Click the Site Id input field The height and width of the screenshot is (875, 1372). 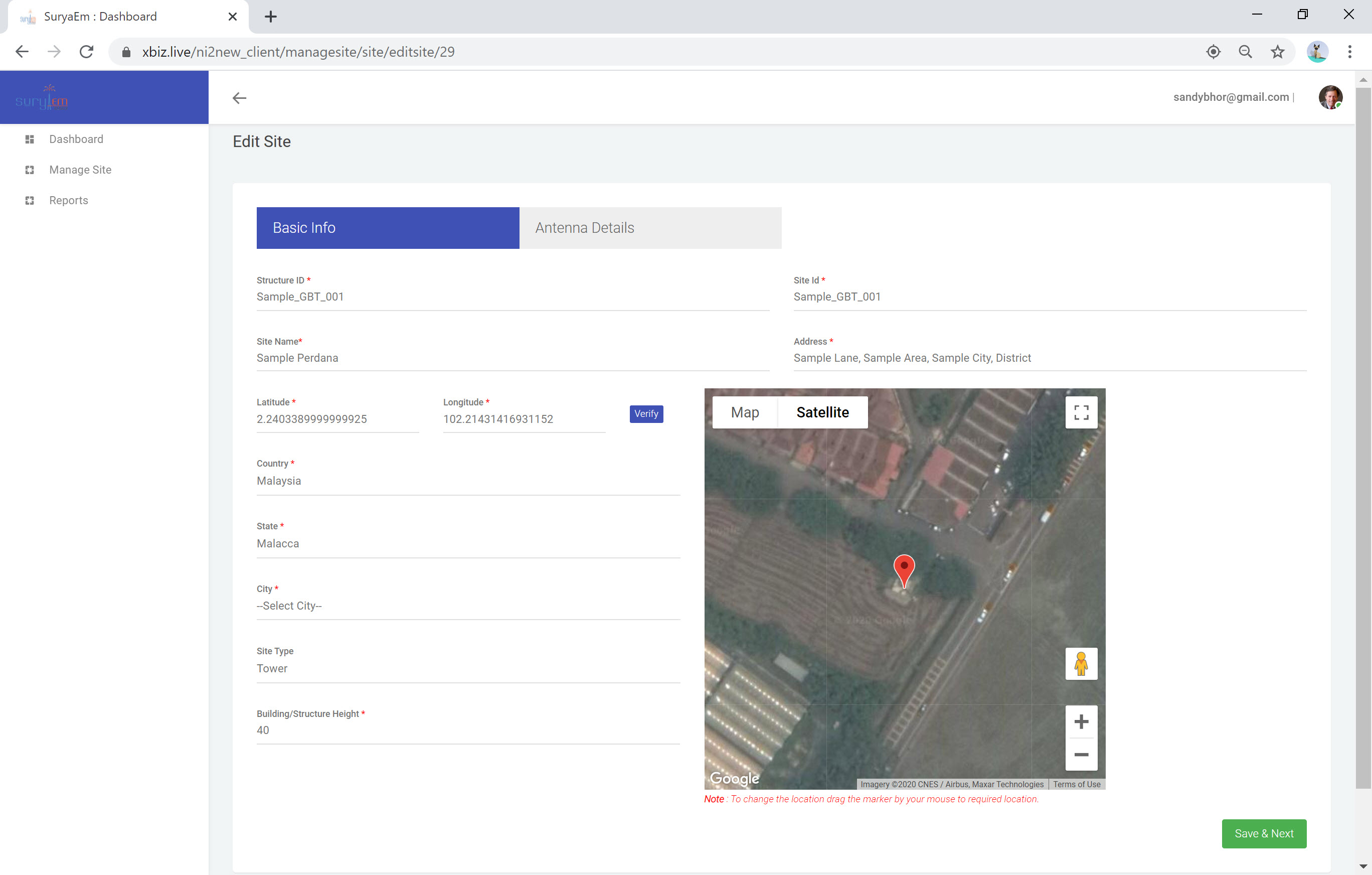1050,297
